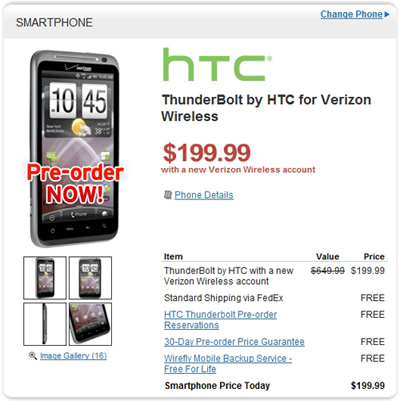Click the SMARTPHONE section header

point(54,23)
